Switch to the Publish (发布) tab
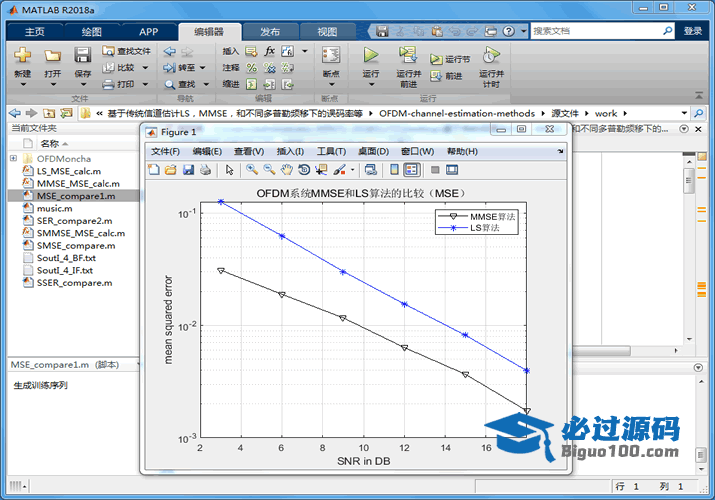This screenshot has width=715, height=500. [x=270, y=31]
